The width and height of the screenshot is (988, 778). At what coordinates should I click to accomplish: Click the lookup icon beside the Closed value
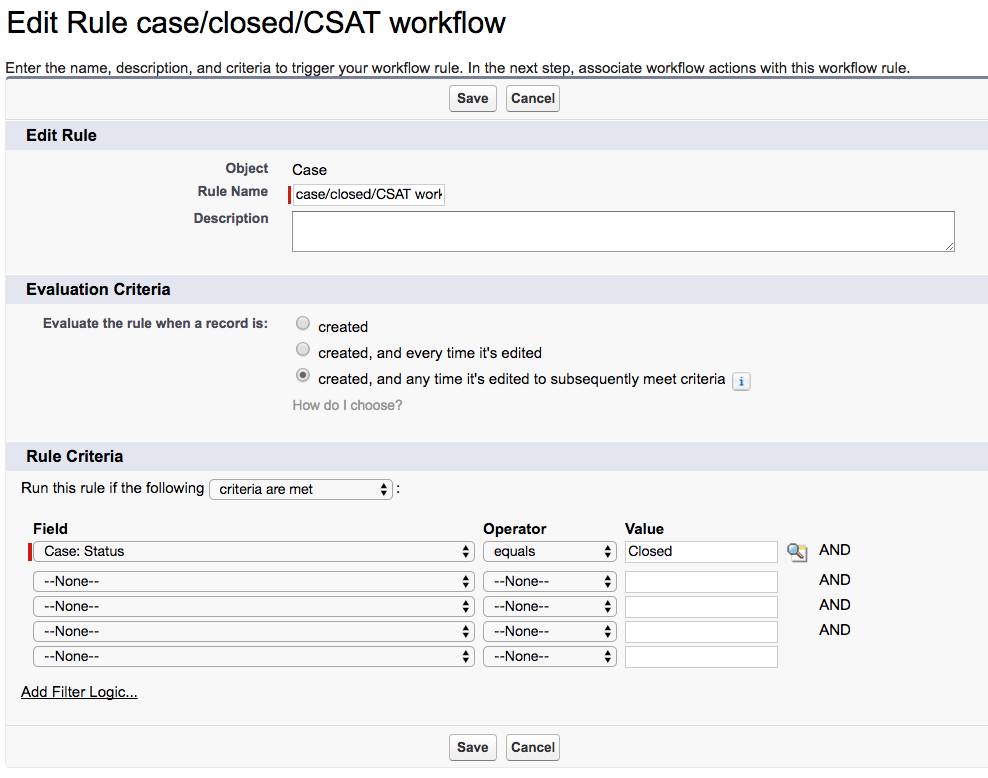tap(797, 552)
